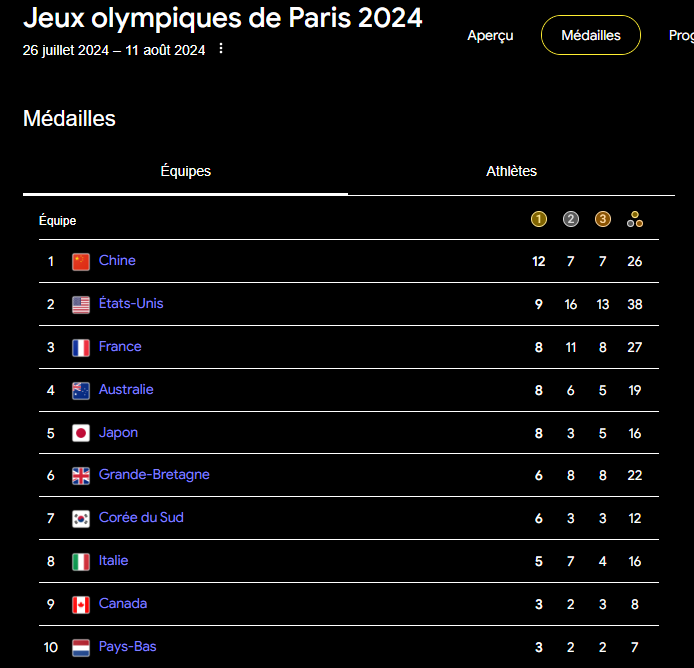Screen dimensions: 694x668
Task: Click the bronze medal column icon
Action: point(603,220)
